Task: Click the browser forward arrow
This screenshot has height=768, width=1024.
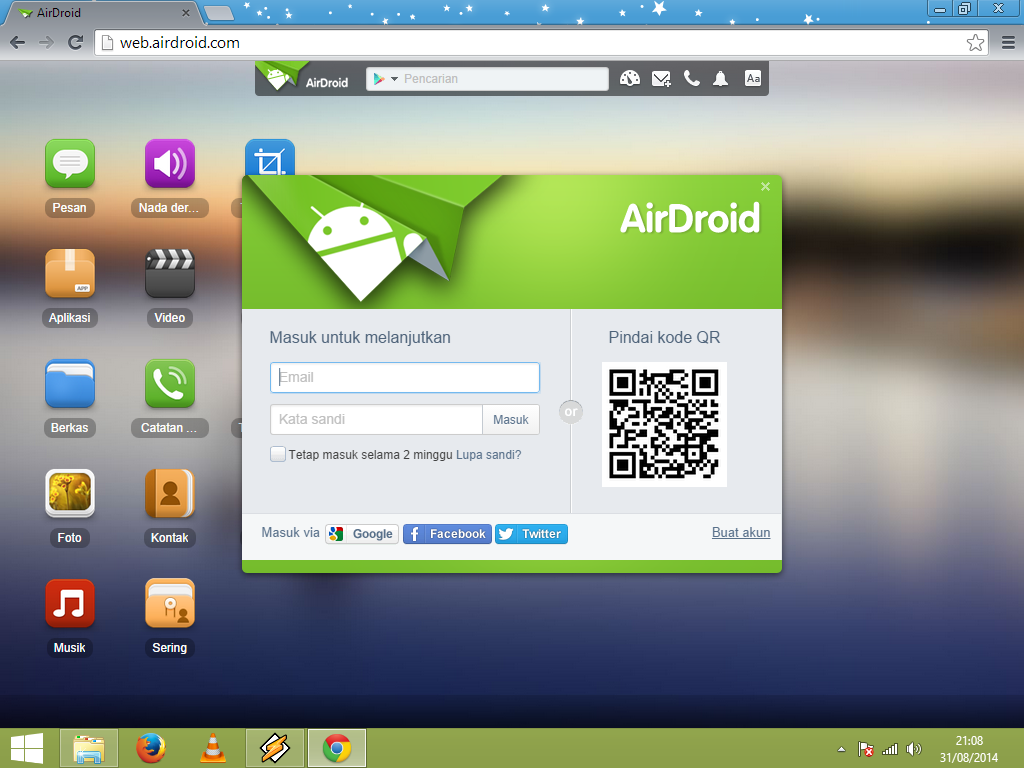Action: (46, 42)
